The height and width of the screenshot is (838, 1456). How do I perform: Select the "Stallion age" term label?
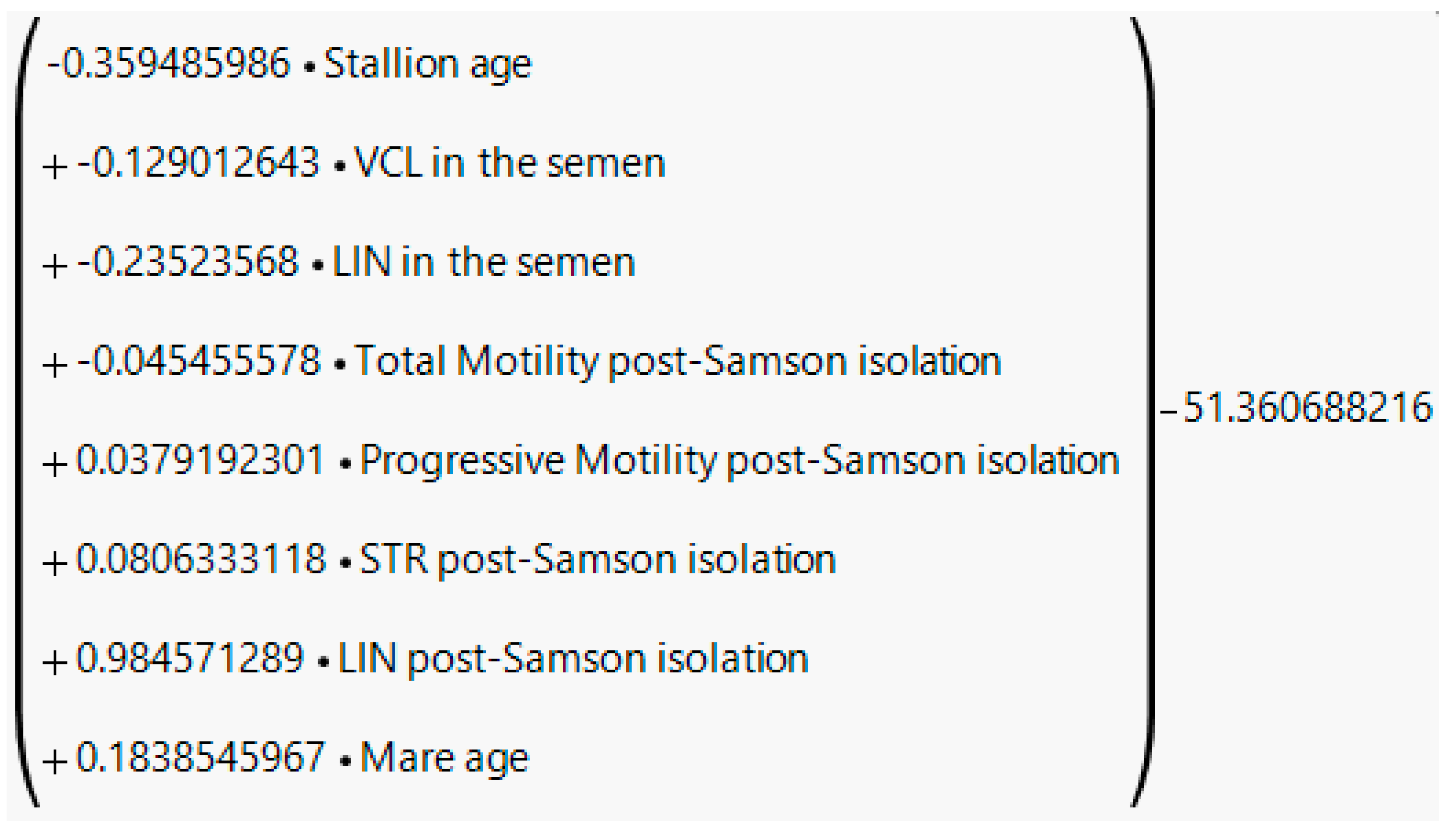[x=428, y=64]
